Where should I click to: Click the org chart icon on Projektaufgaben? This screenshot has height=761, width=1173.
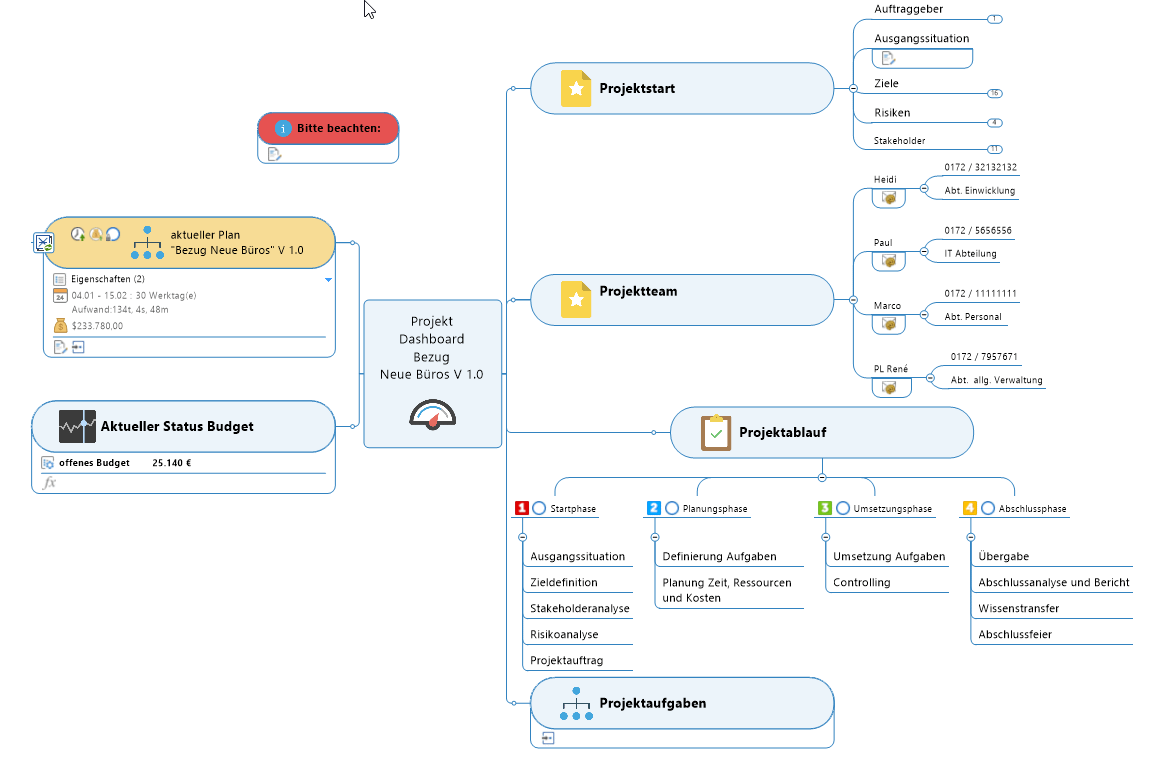point(576,704)
